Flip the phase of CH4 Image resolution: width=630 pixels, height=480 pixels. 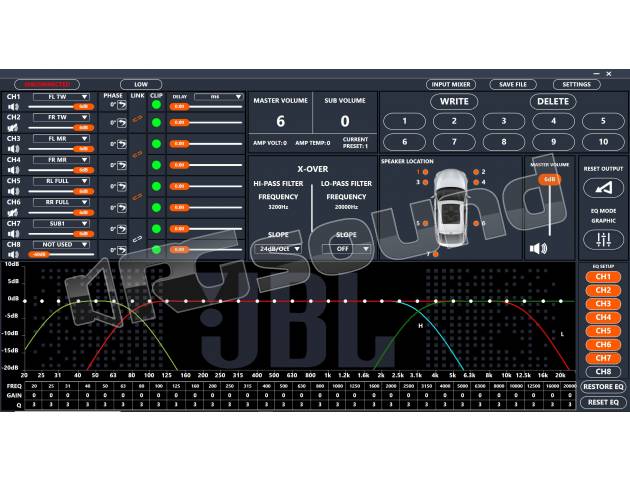click(x=121, y=165)
